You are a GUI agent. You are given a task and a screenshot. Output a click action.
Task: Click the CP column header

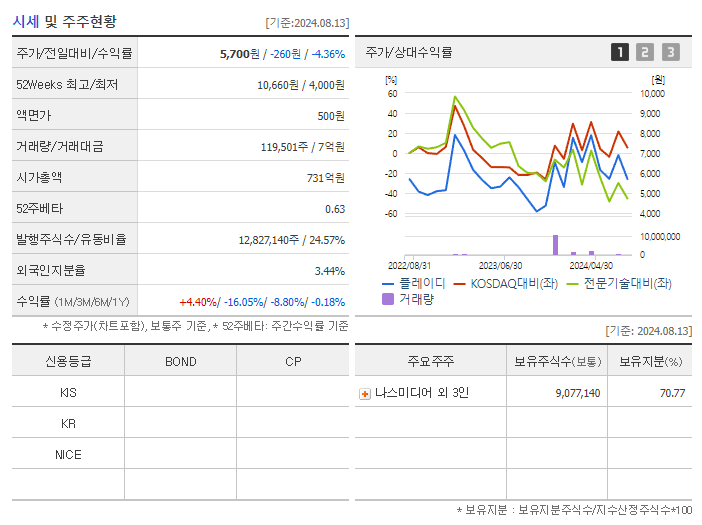pos(293,362)
